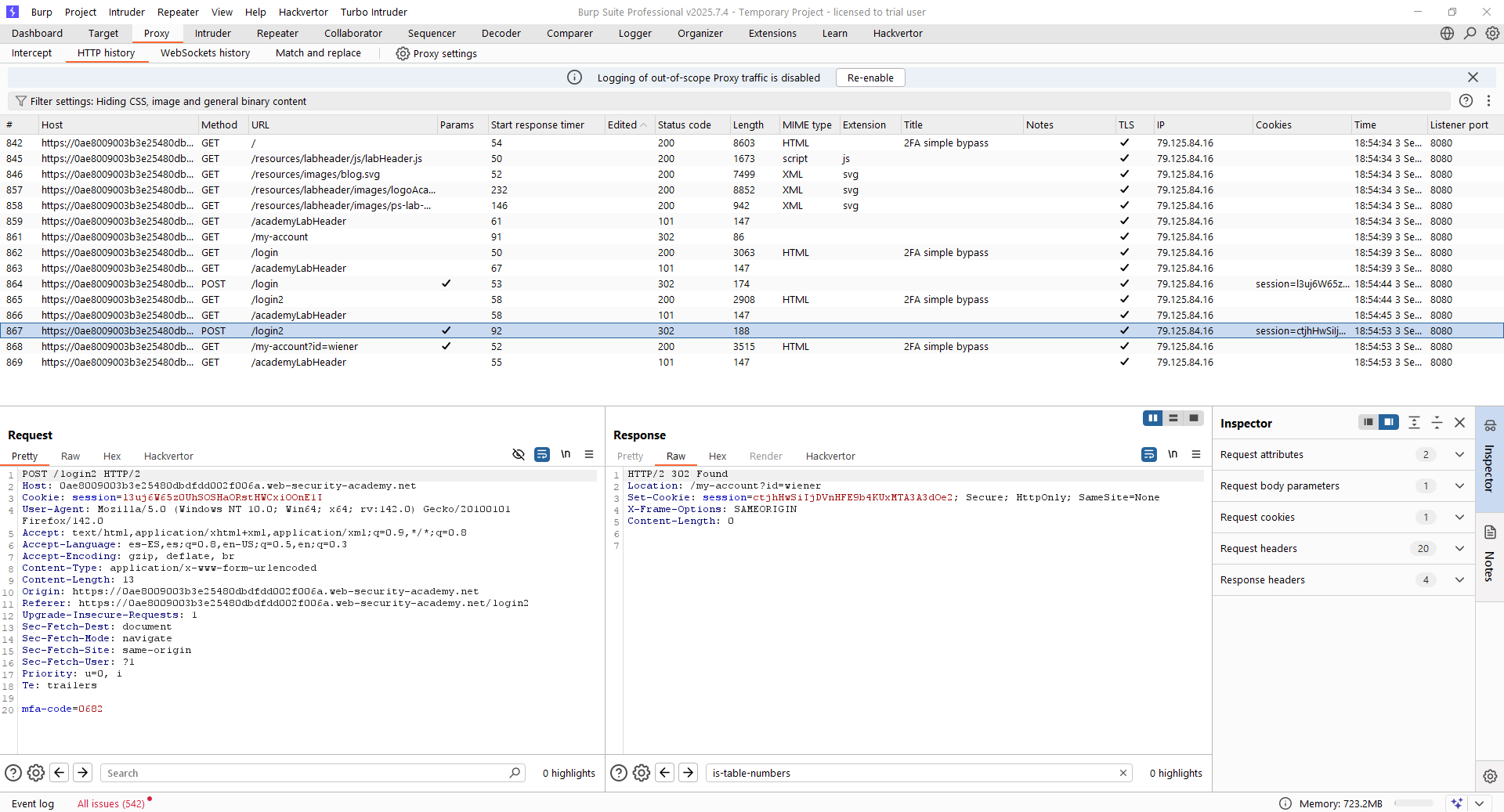The height and width of the screenshot is (812, 1504).
Task: Switch to Match and replace subtab
Action: [318, 52]
